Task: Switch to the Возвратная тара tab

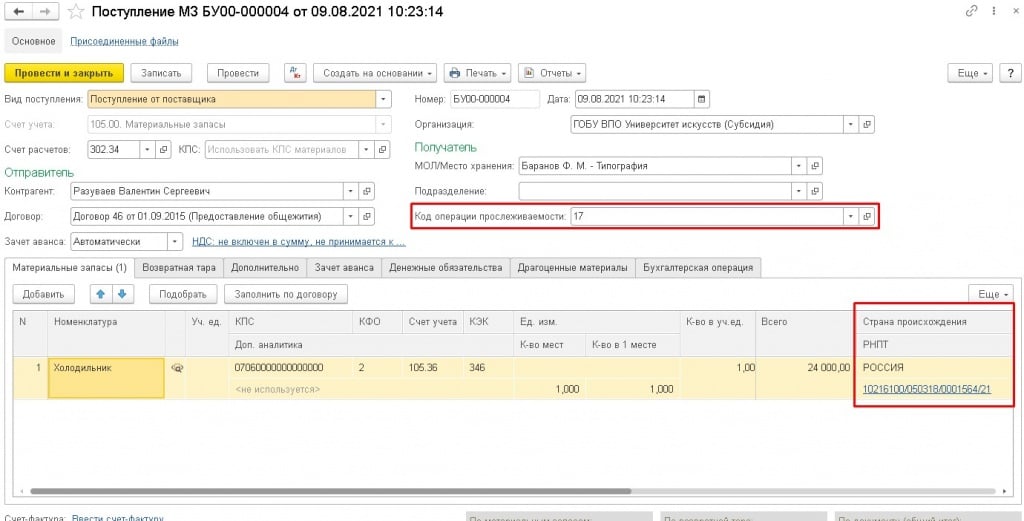Action: pos(178,267)
